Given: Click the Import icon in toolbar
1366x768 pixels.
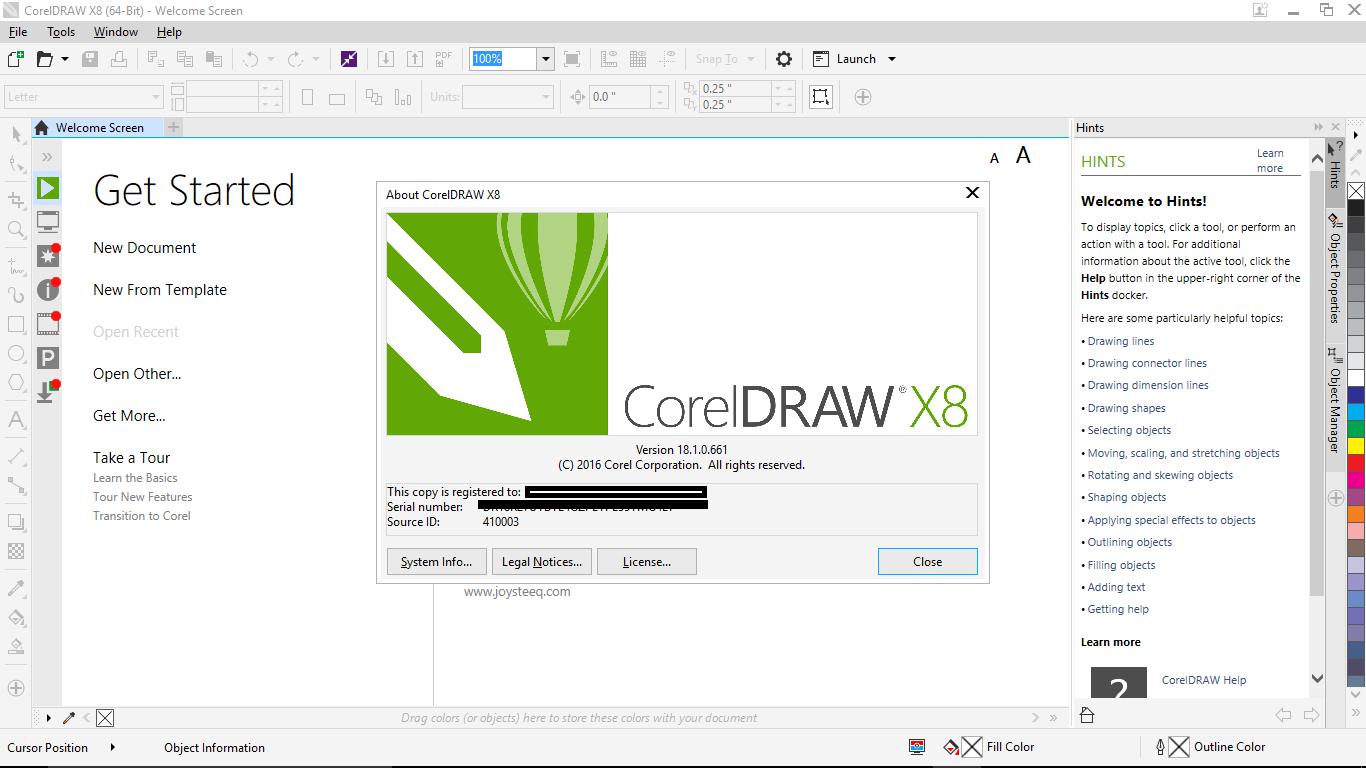Looking at the screenshot, I should pos(386,59).
